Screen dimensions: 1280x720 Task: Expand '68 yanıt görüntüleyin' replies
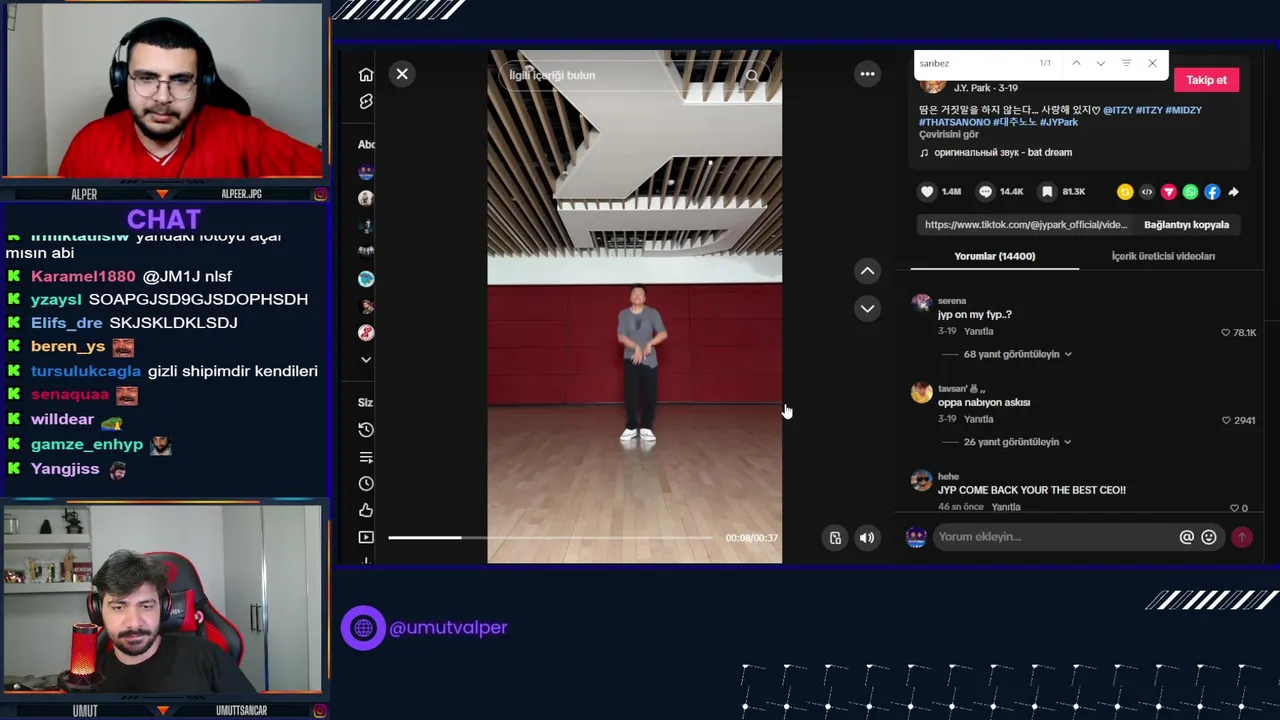click(1017, 354)
